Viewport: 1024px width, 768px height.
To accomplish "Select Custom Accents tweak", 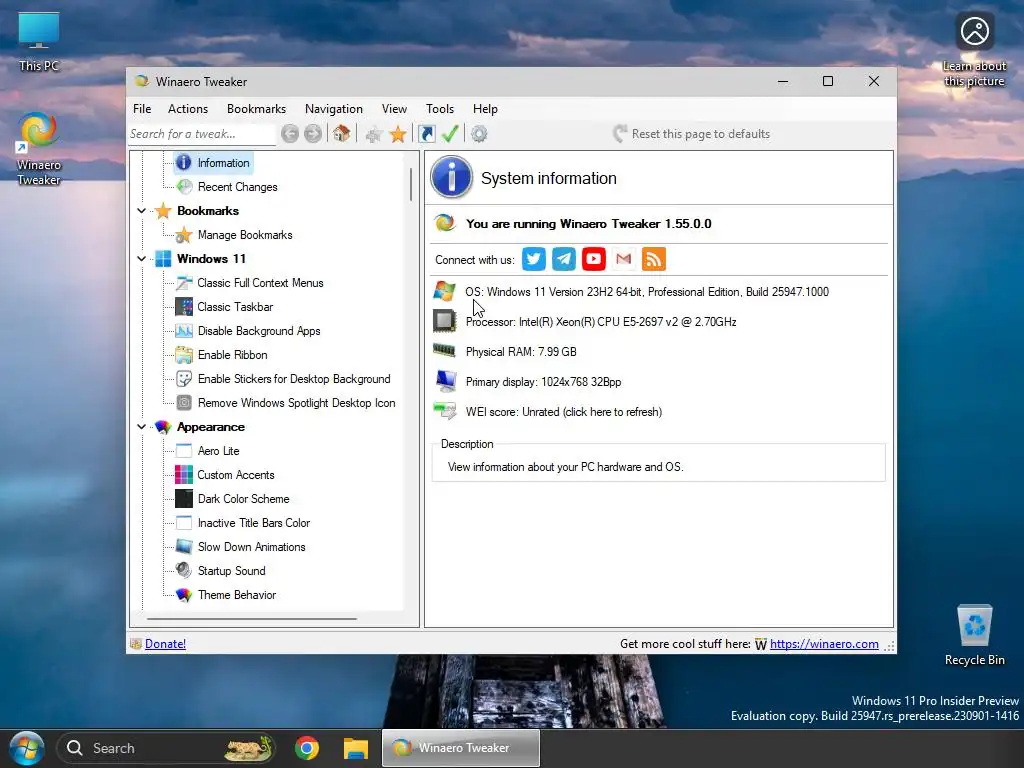I will 225,475.
